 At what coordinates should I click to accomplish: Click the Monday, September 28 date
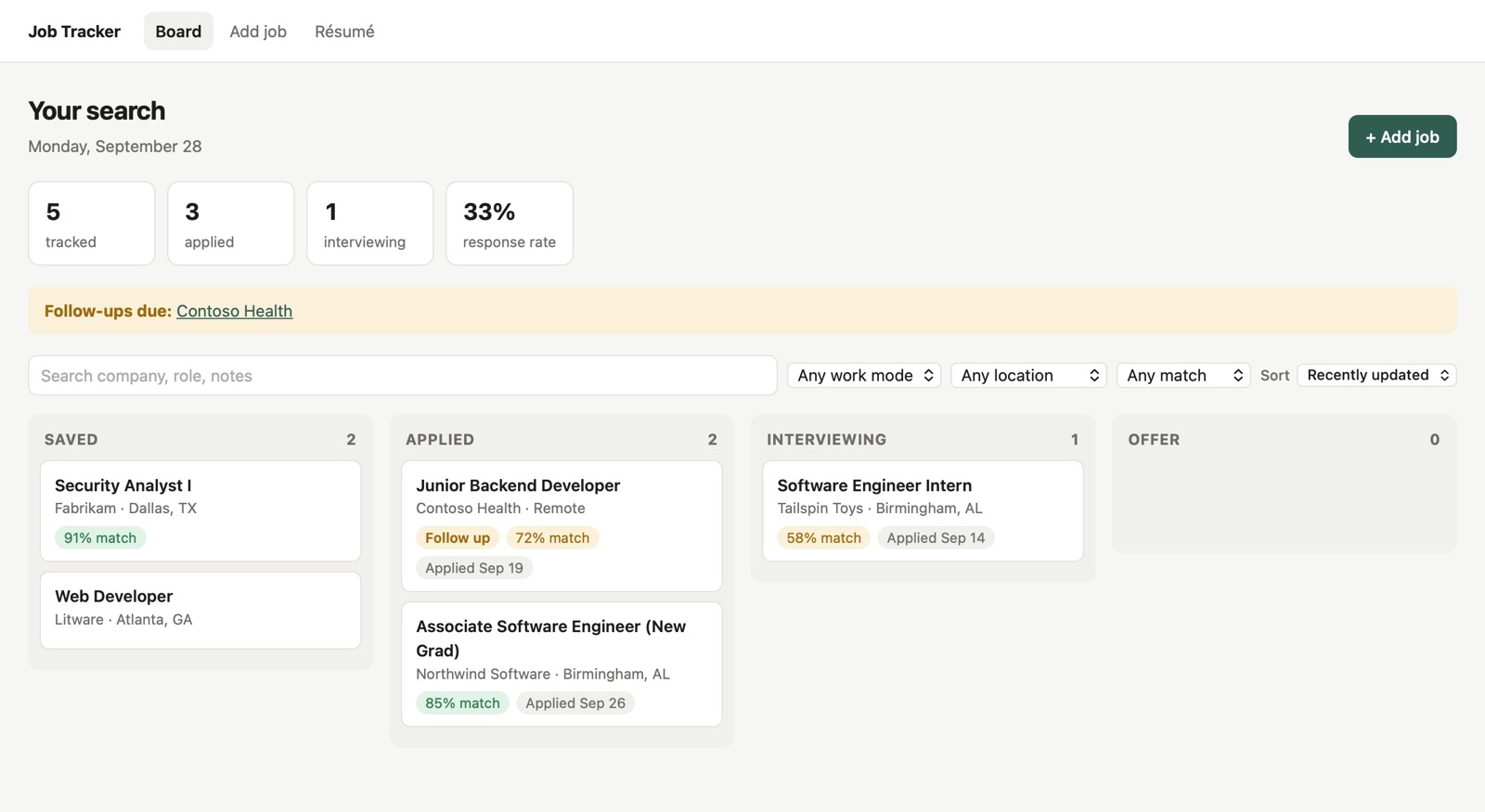(115, 147)
